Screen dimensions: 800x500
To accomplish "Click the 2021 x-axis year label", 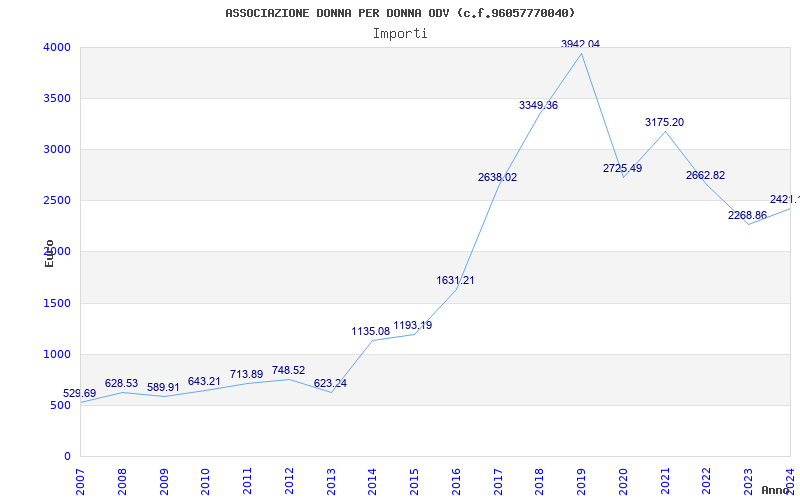I will pos(665,482).
